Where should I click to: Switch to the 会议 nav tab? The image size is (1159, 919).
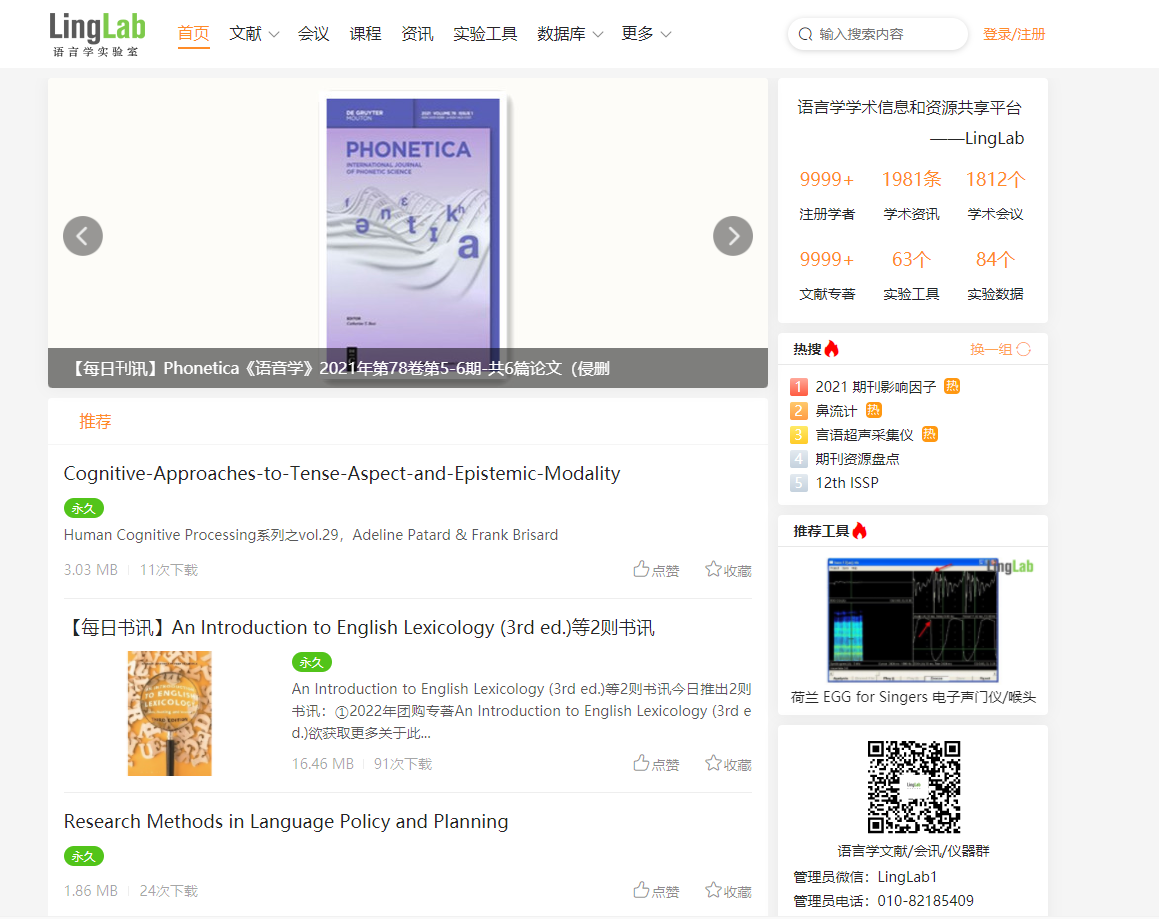click(x=313, y=34)
